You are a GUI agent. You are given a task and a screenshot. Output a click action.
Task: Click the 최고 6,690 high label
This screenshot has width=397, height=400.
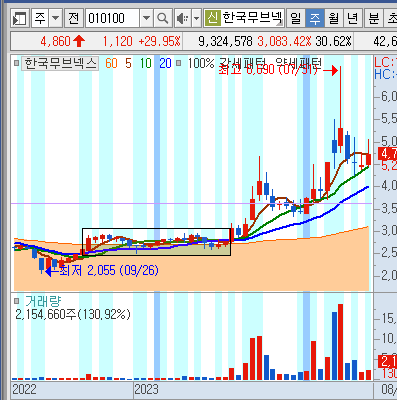(x=268, y=70)
